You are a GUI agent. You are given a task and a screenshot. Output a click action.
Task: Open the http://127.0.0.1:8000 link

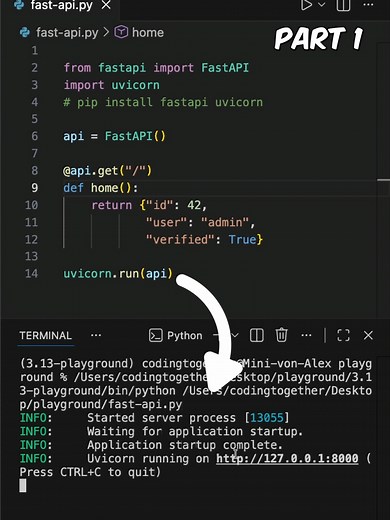click(x=287, y=459)
